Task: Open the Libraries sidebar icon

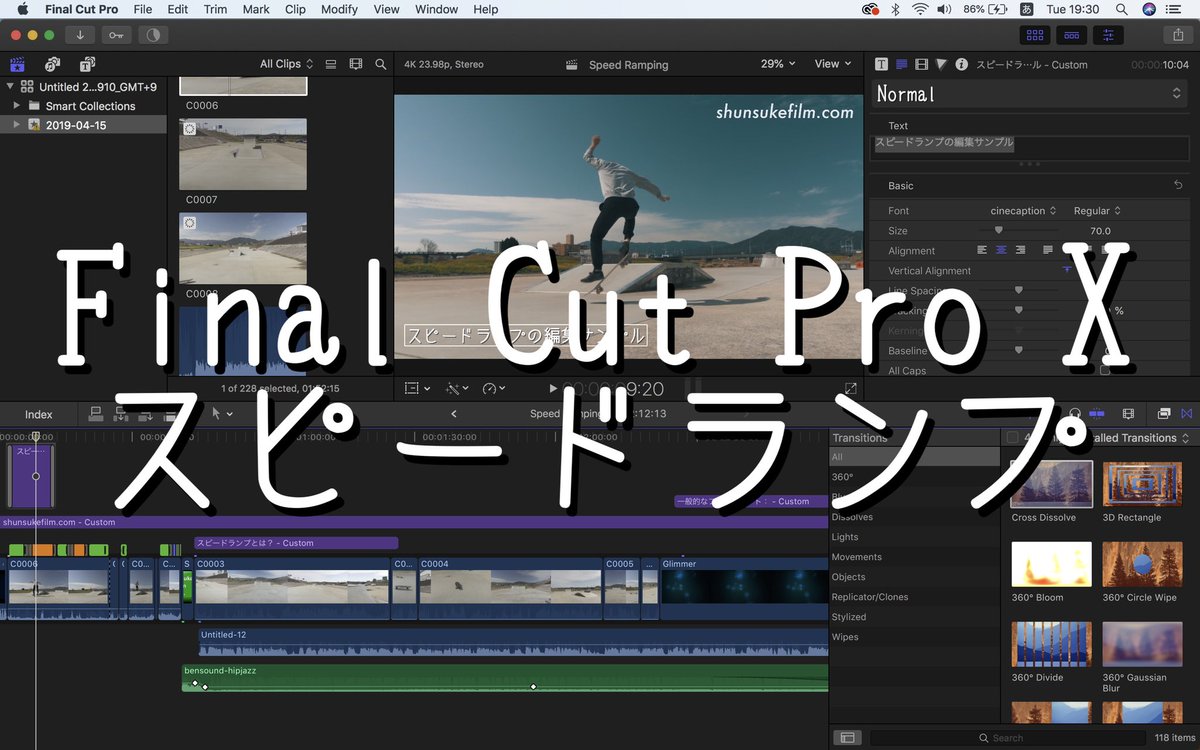Action: (x=17, y=64)
